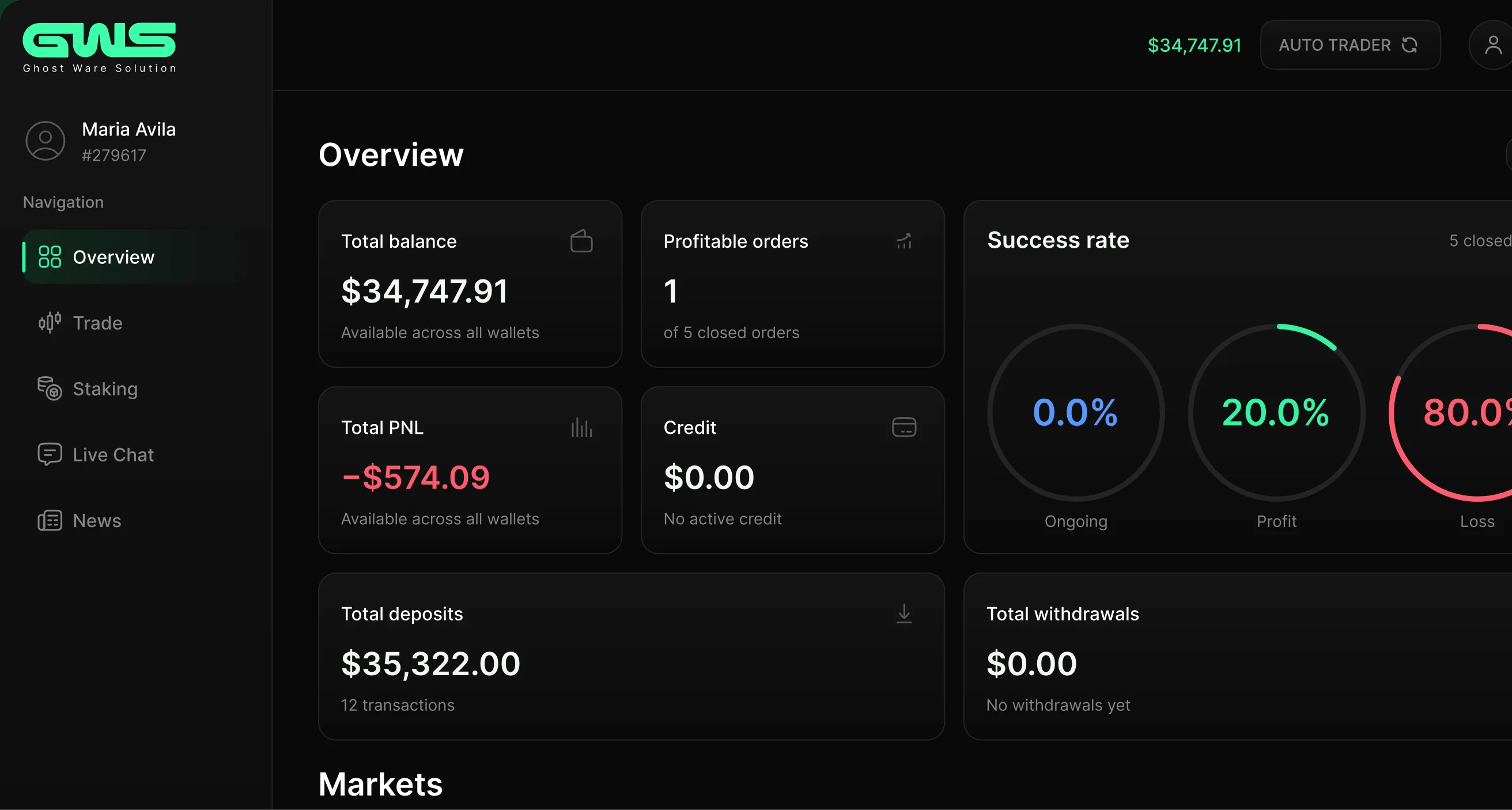
Task: Click the GWS Ghost Ware Solution logo
Action: (99, 48)
